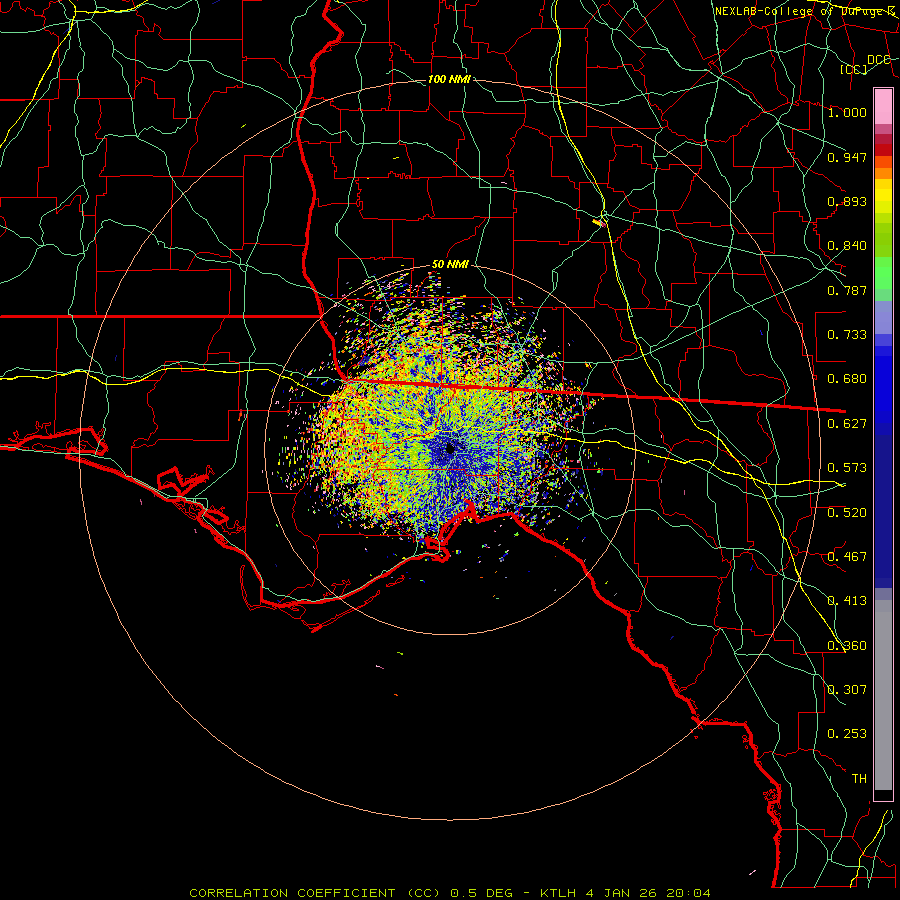Viewport: 900px width, 900px height.
Task: Click the 0.573 color scale value
Action: (x=847, y=468)
